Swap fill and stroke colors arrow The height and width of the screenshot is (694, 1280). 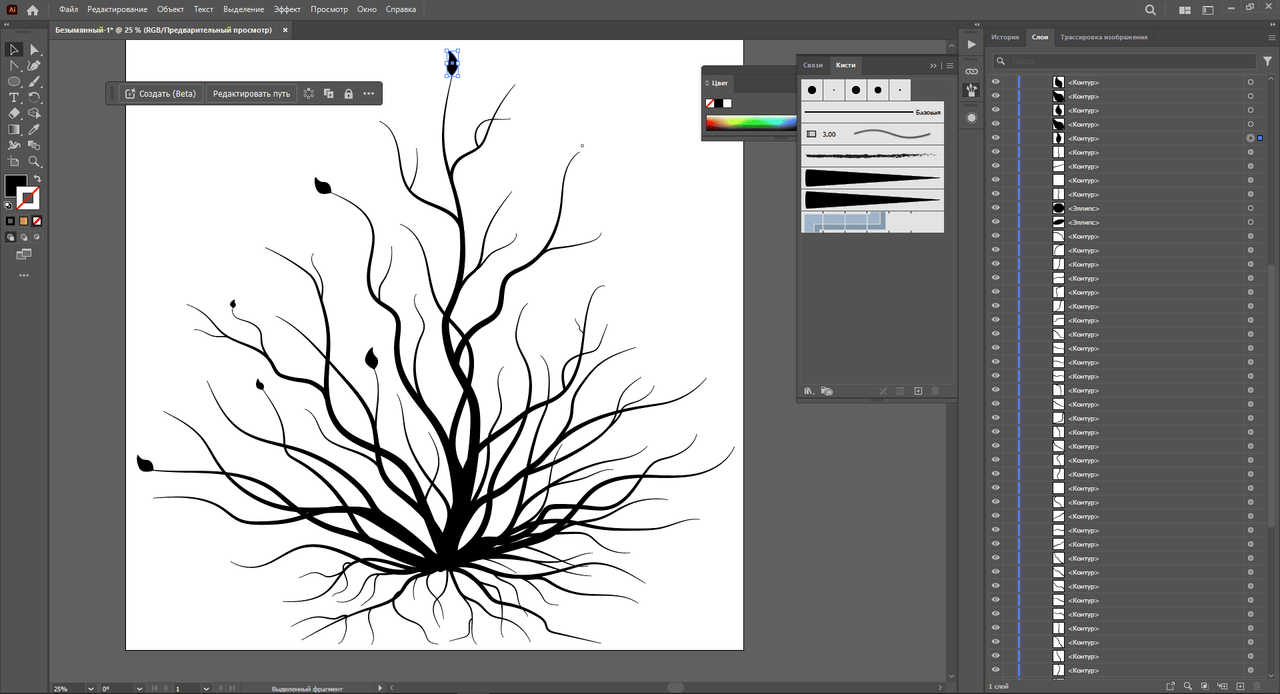[x=37, y=179]
